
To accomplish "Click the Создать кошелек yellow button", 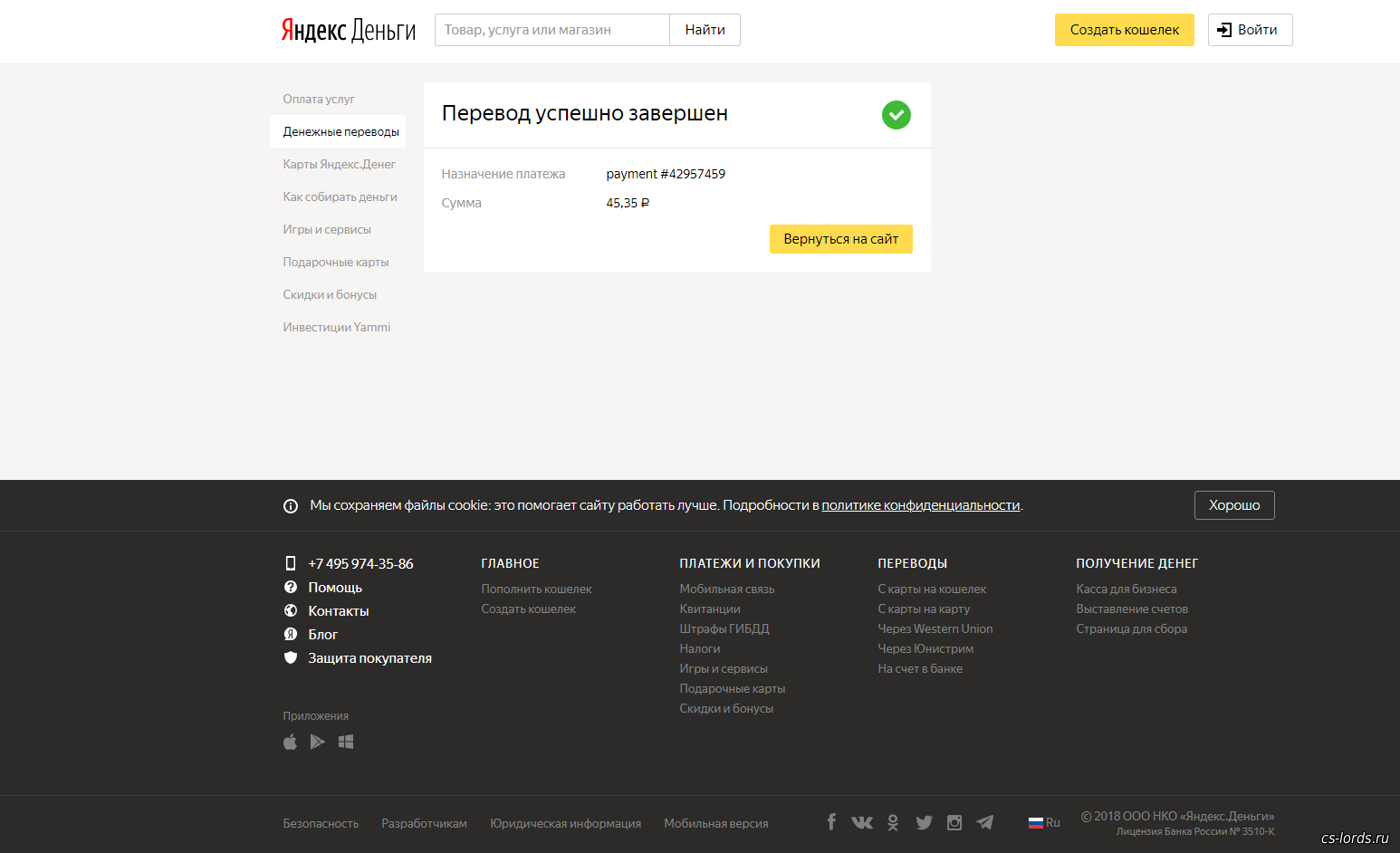I will coord(1125,30).
